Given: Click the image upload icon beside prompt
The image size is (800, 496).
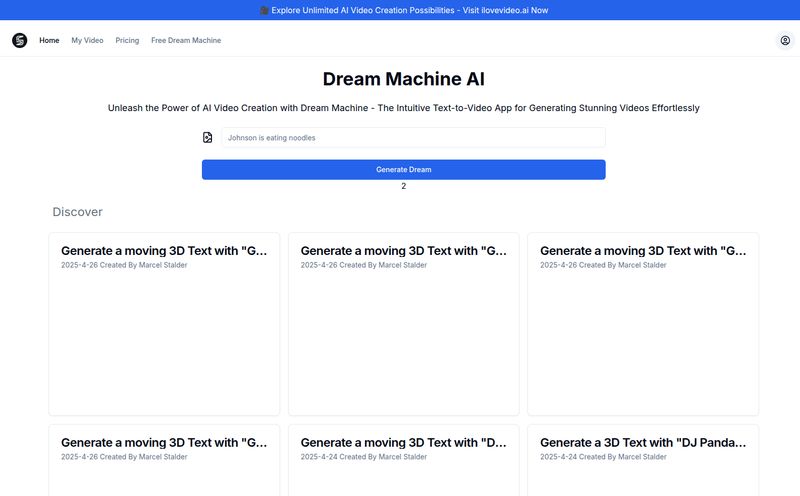Looking at the screenshot, I should tap(208, 137).
